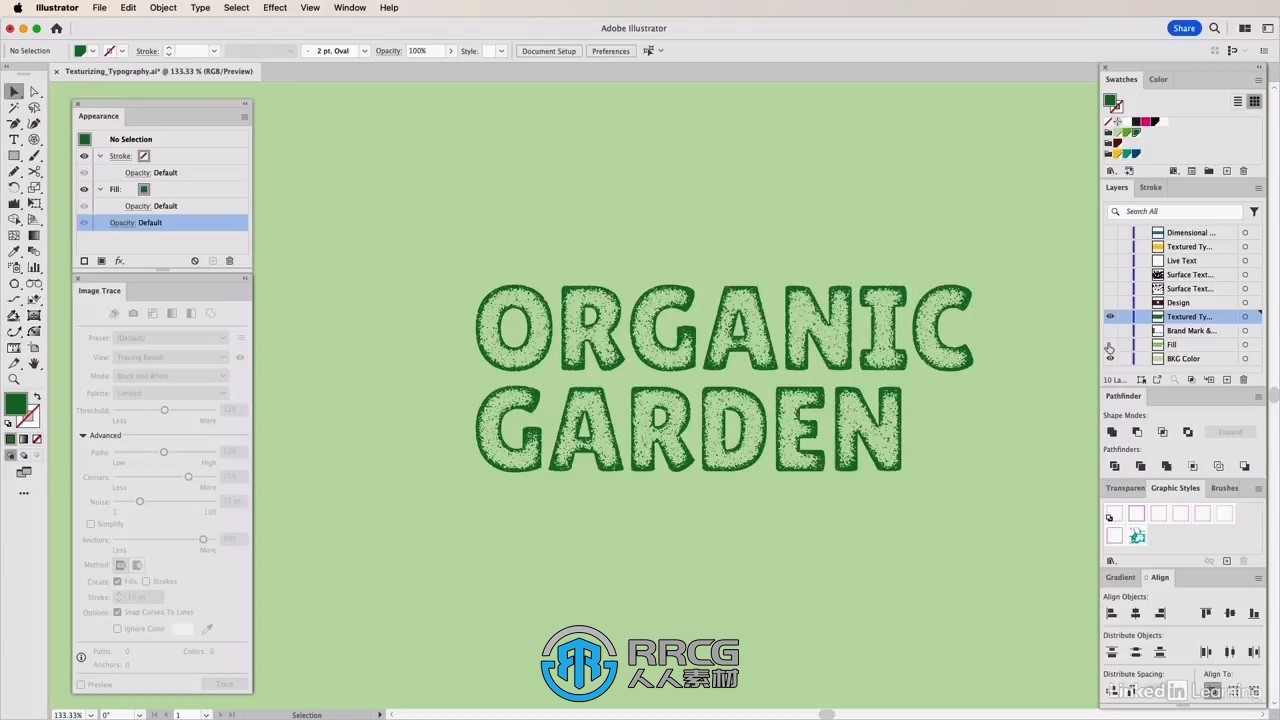The height and width of the screenshot is (720, 1280).
Task: Open the Preset dropdown in Image Trace
Action: [172, 338]
